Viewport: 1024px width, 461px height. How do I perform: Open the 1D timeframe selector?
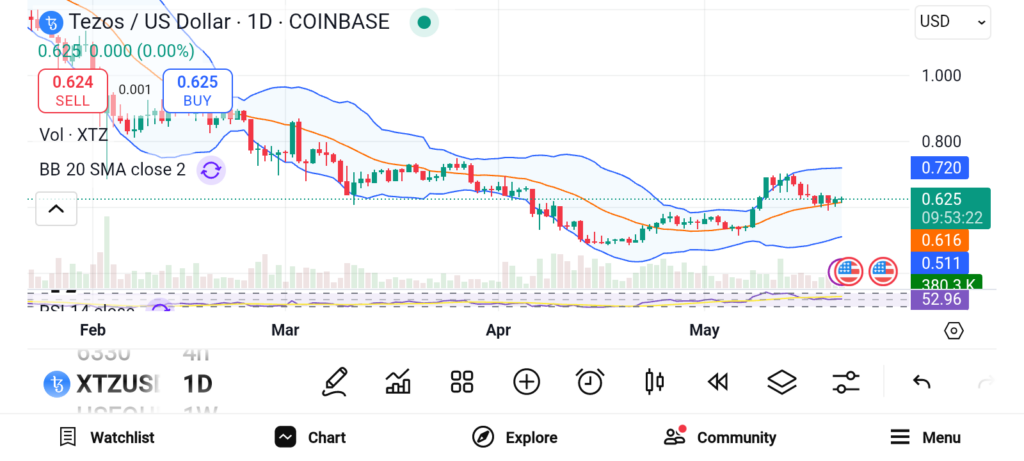click(x=197, y=384)
